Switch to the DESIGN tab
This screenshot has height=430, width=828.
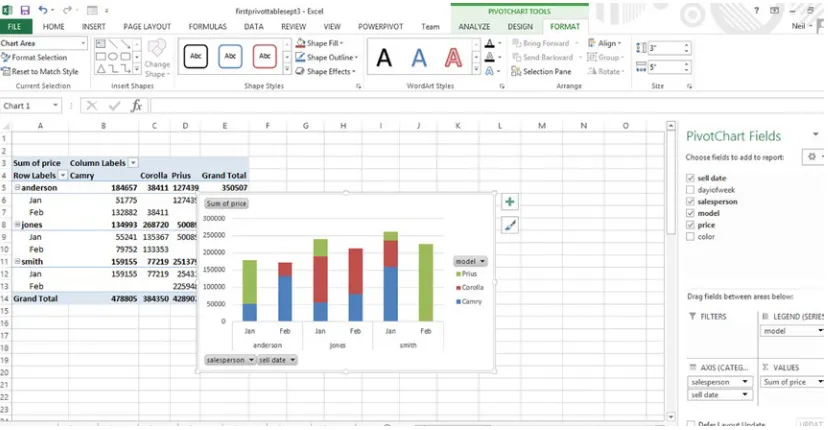pyautogui.click(x=520, y=26)
